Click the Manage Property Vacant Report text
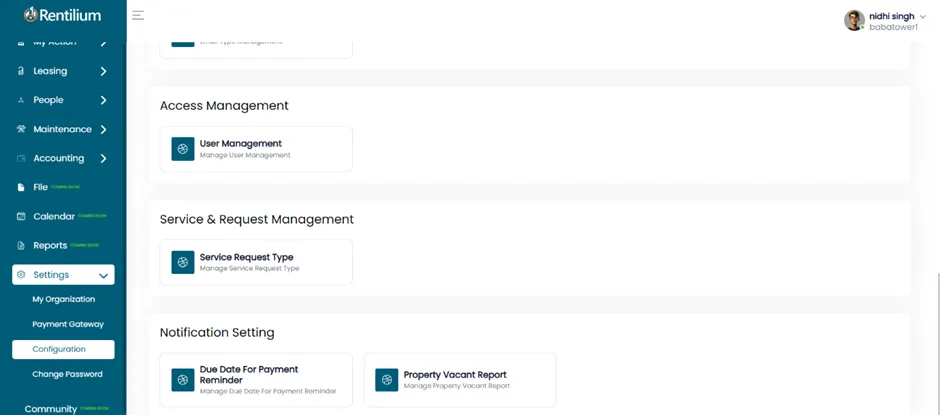Image resolution: width=940 pixels, height=415 pixels. (x=457, y=386)
